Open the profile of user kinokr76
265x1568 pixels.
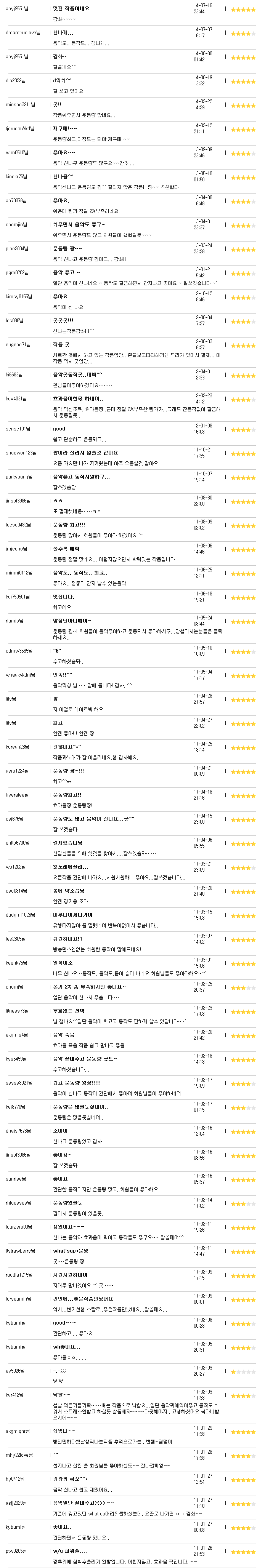point(16,176)
